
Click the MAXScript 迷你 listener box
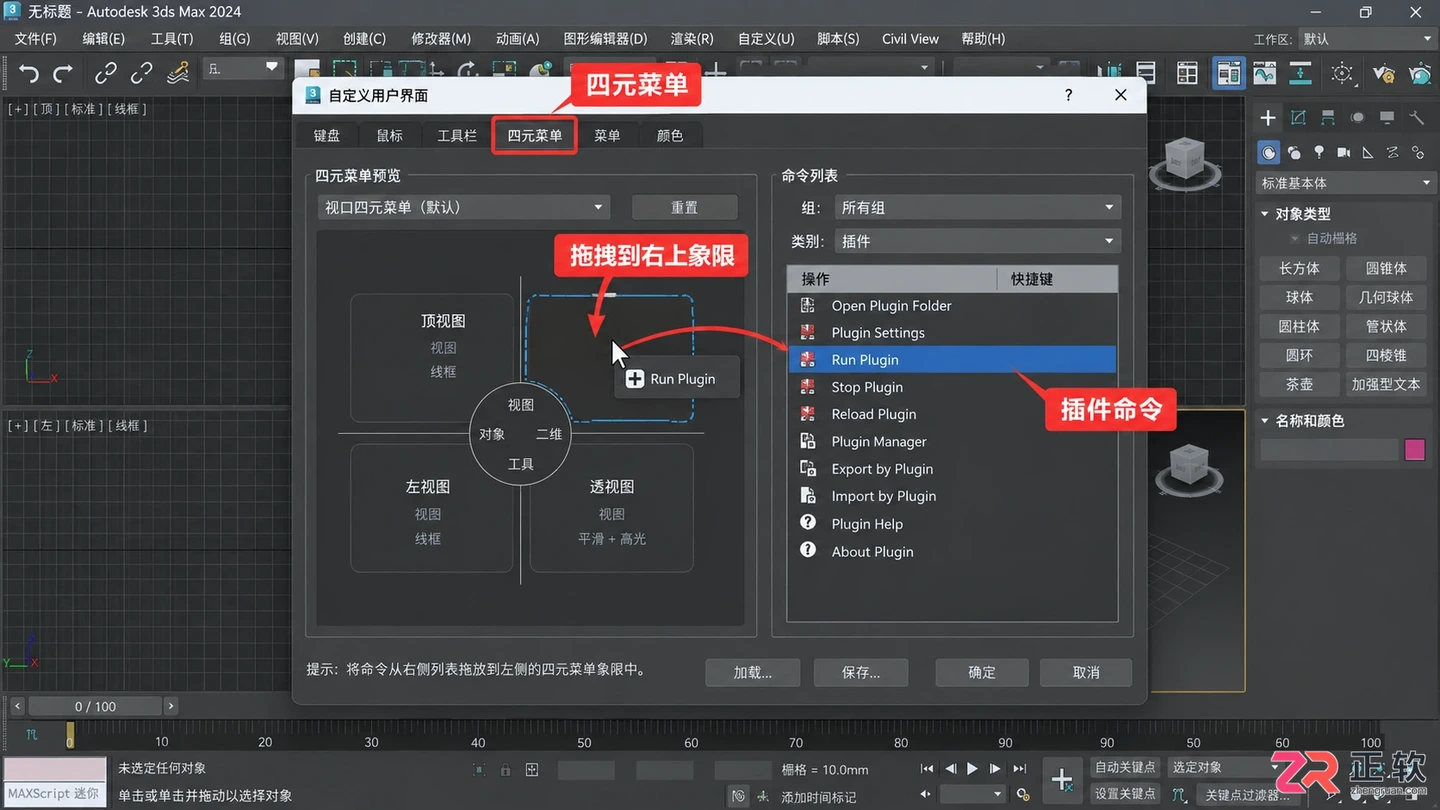point(55,793)
